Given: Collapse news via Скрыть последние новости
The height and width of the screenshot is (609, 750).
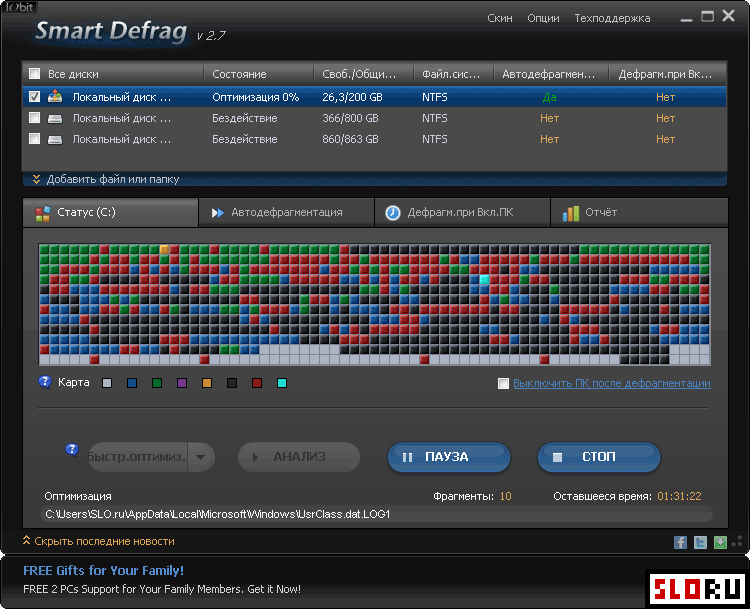Looking at the screenshot, I should click(99, 541).
